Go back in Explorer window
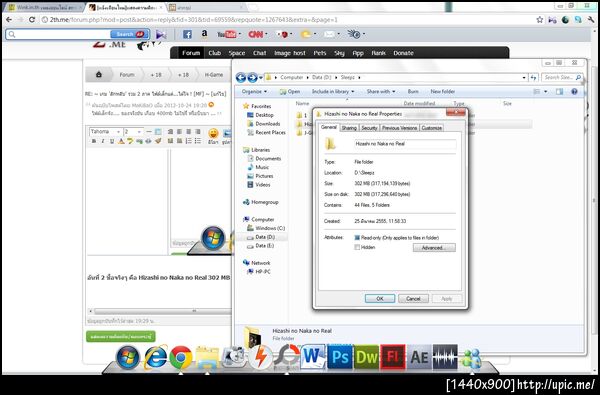 (241, 78)
